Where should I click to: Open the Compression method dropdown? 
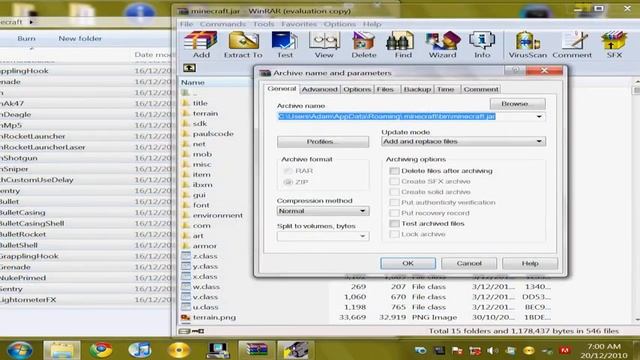click(x=323, y=211)
